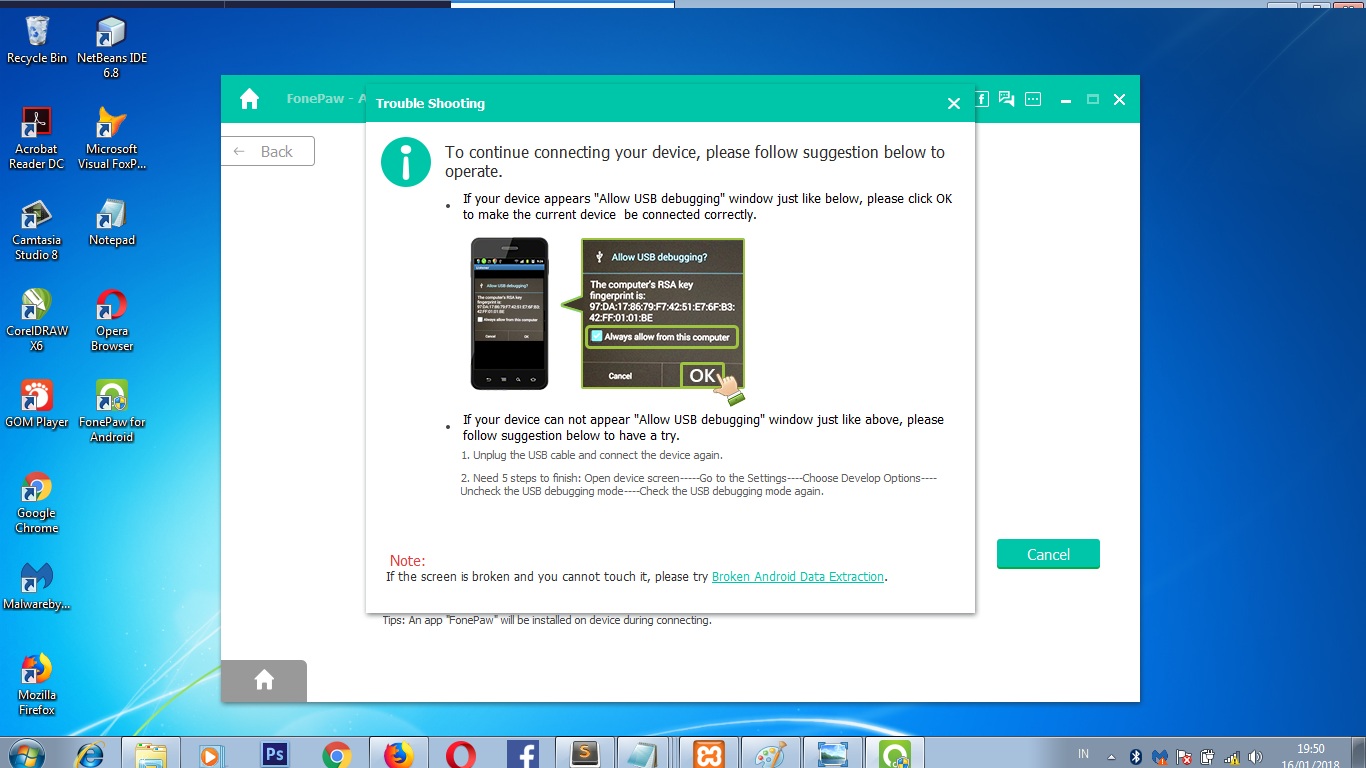Click 'Need 5 steps to finish' text
This screenshot has height=768, width=1366.
[698, 484]
